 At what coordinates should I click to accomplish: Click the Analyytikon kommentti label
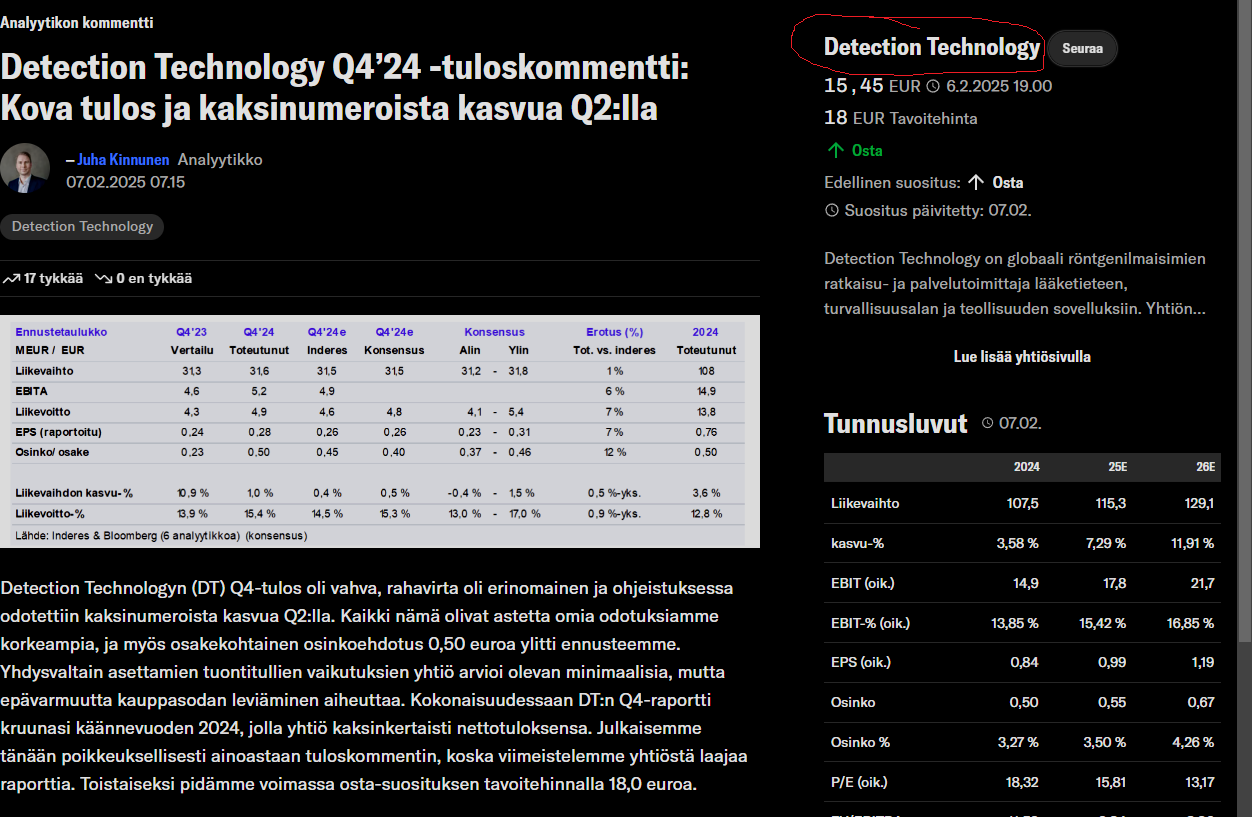point(77,22)
